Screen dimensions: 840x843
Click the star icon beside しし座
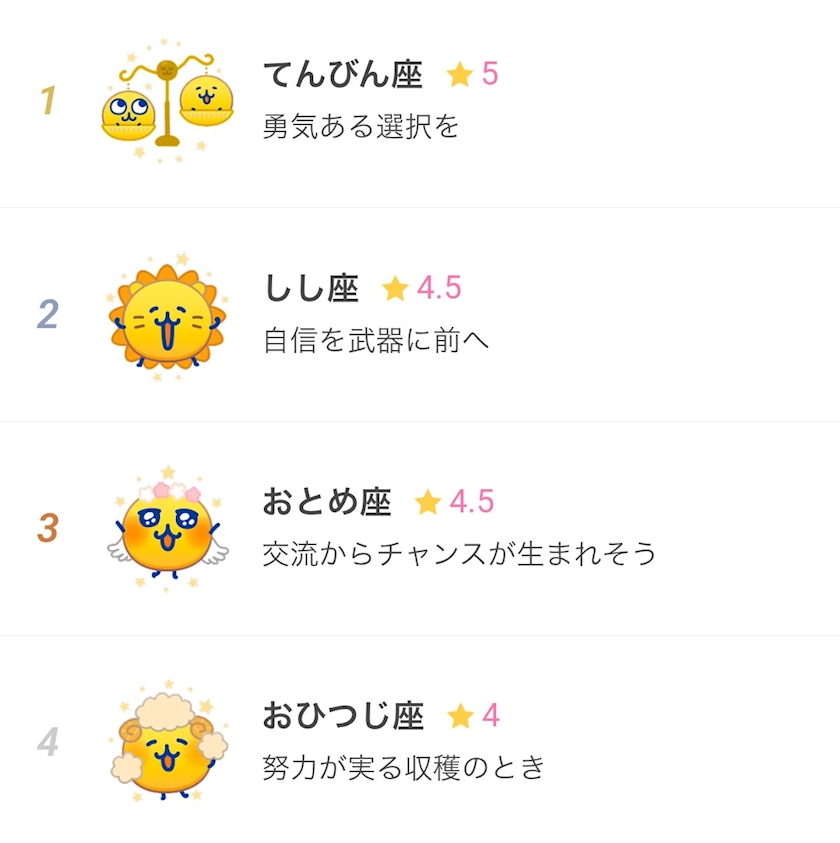395,289
